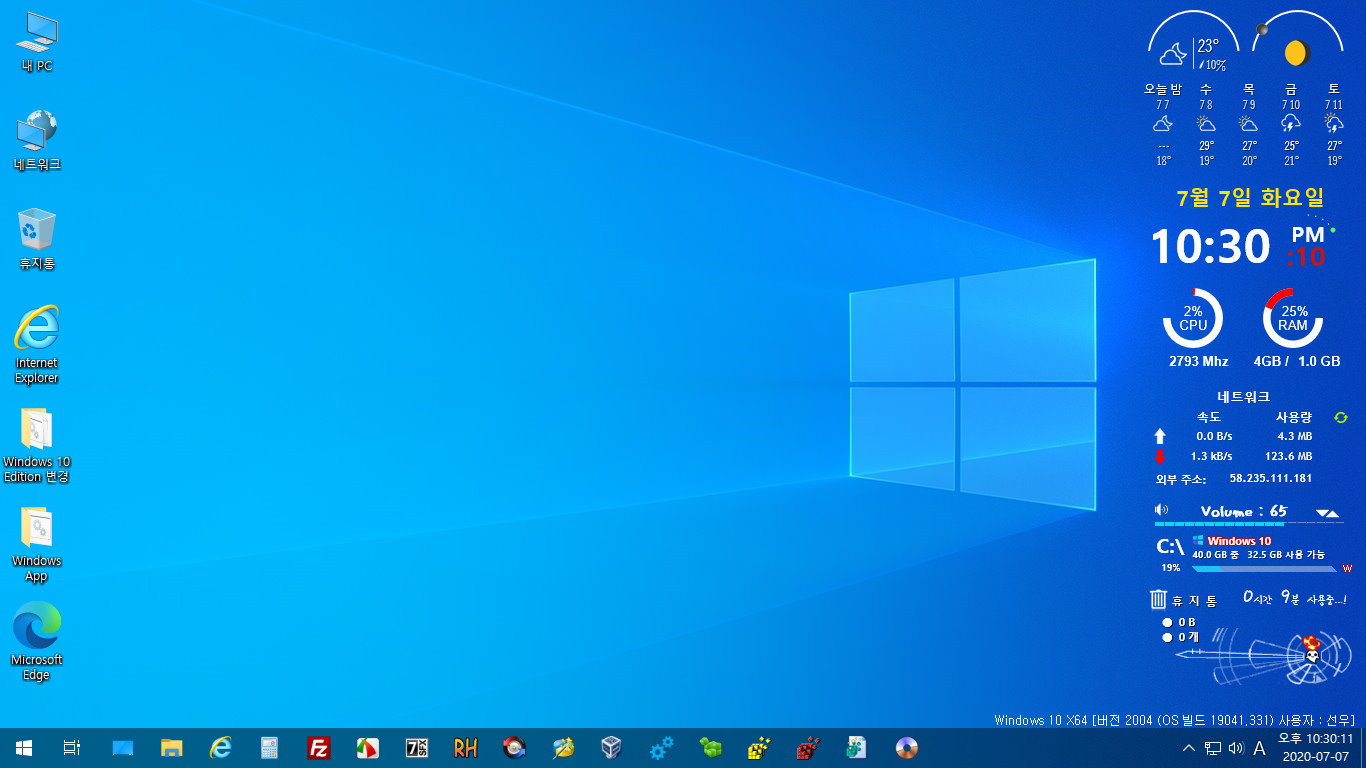
Task: Open the 휴지통 recycle bin desktop icon
Action: click(37, 239)
